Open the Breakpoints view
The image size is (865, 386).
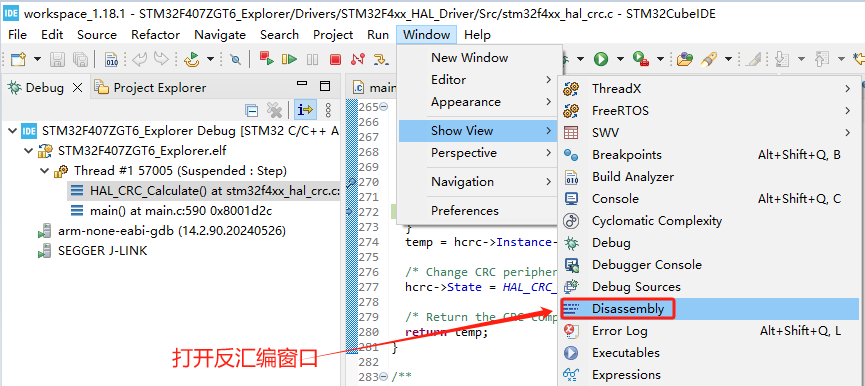(x=709, y=155)
